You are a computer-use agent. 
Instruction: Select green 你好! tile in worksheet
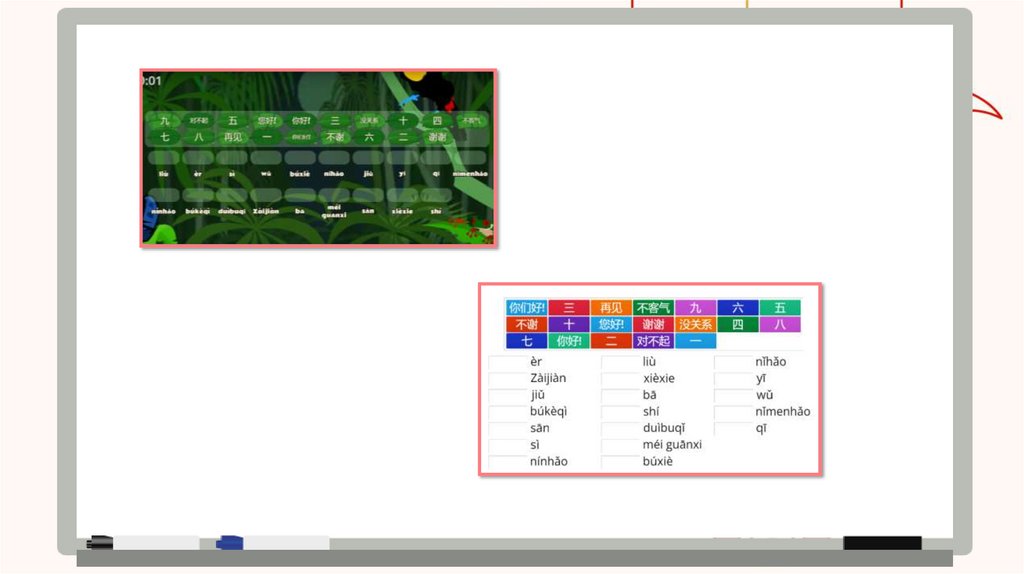pos(569,341)
